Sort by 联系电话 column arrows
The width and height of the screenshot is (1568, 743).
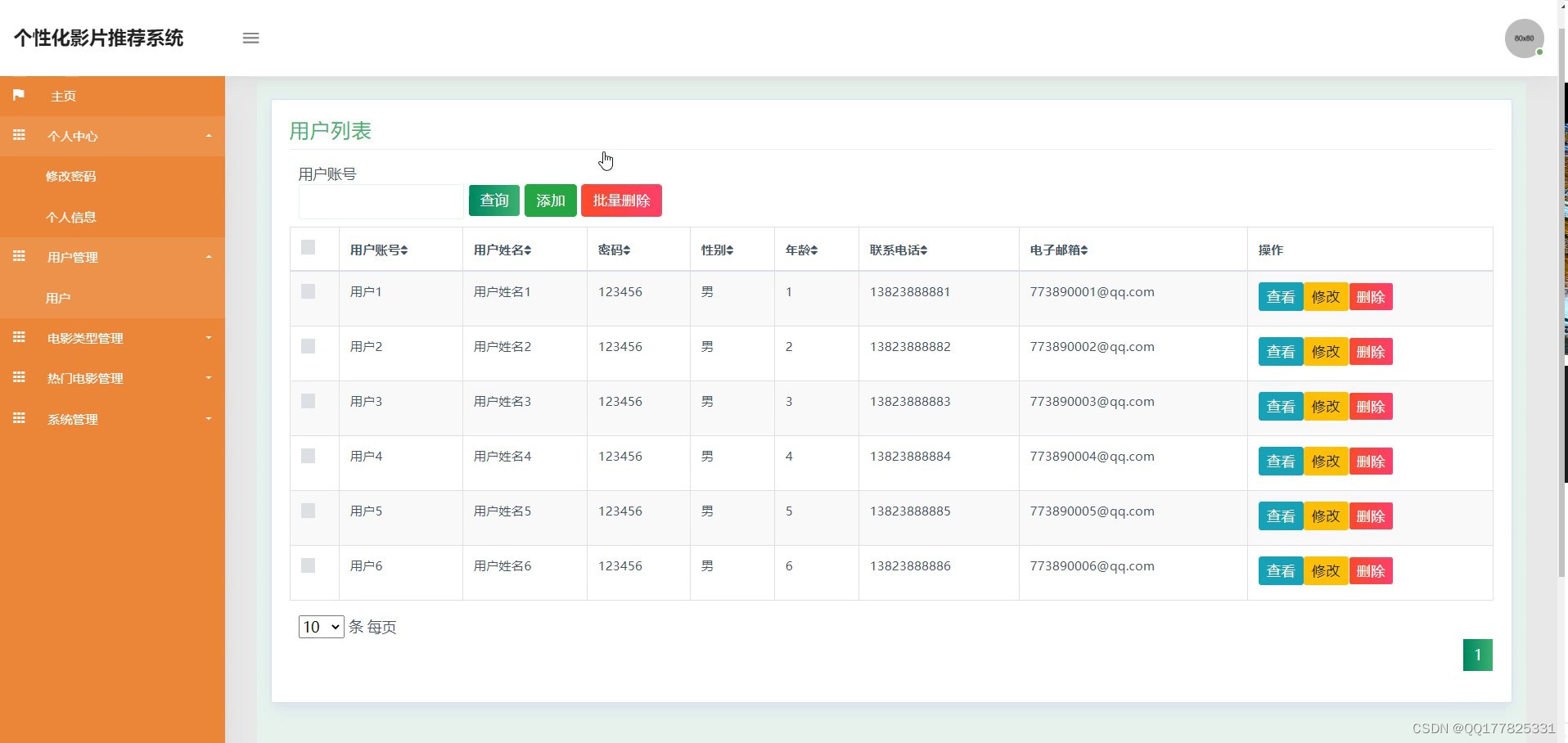pyautogui.click(x=924, y=250)
